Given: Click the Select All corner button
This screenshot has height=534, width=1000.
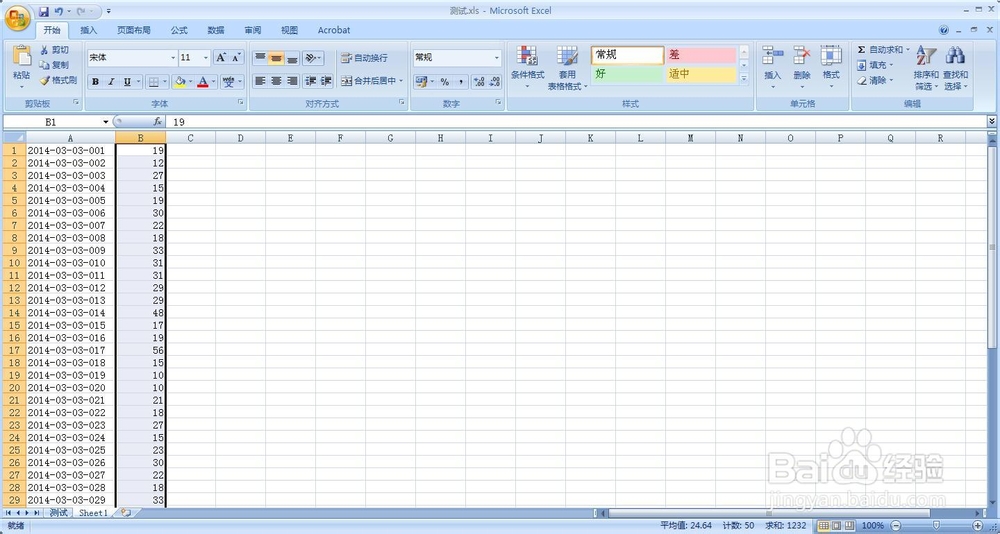Looking at the screenshot, I should coord(14,138).
